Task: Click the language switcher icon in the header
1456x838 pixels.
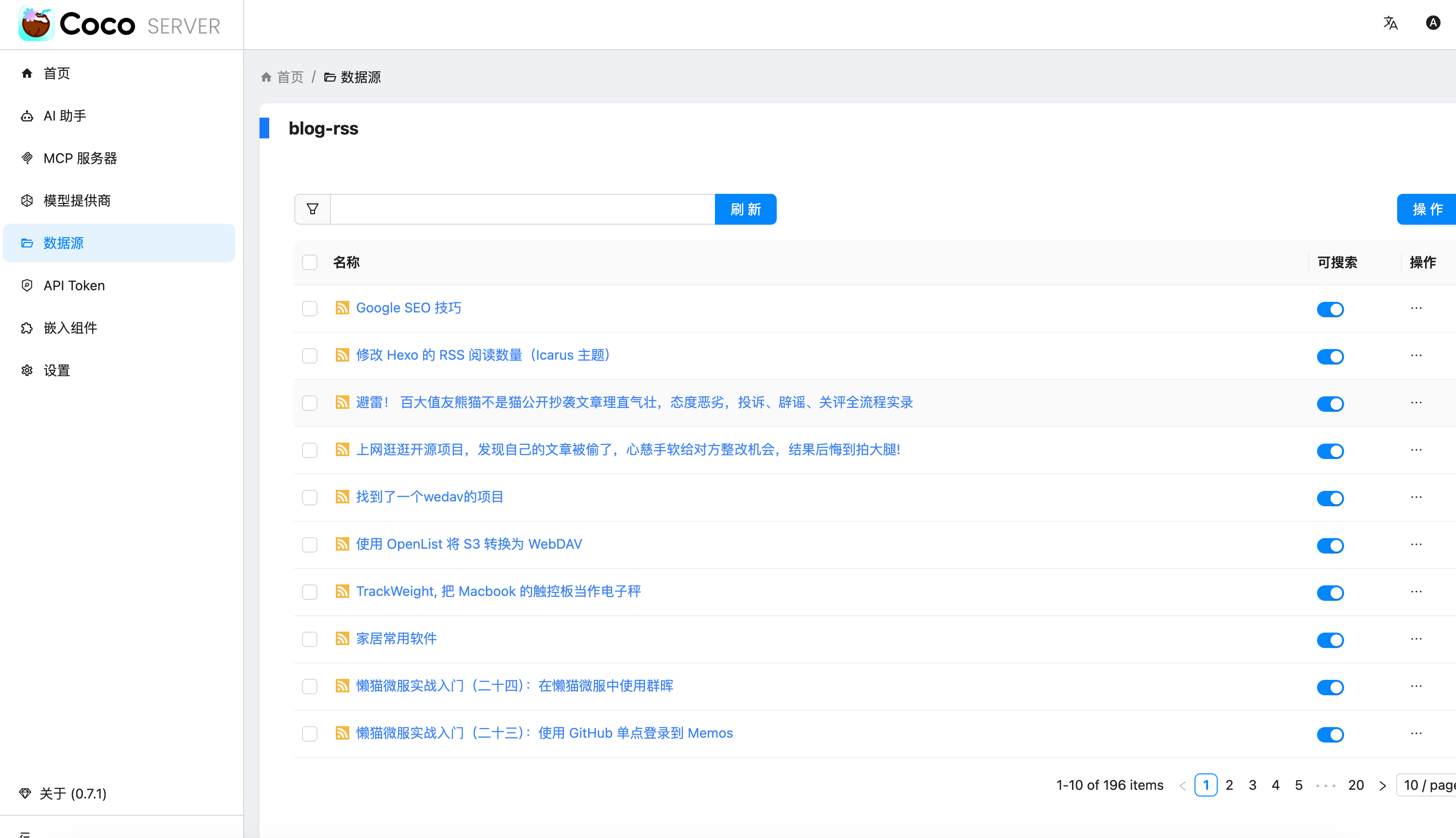Action: coord(1390,24)
